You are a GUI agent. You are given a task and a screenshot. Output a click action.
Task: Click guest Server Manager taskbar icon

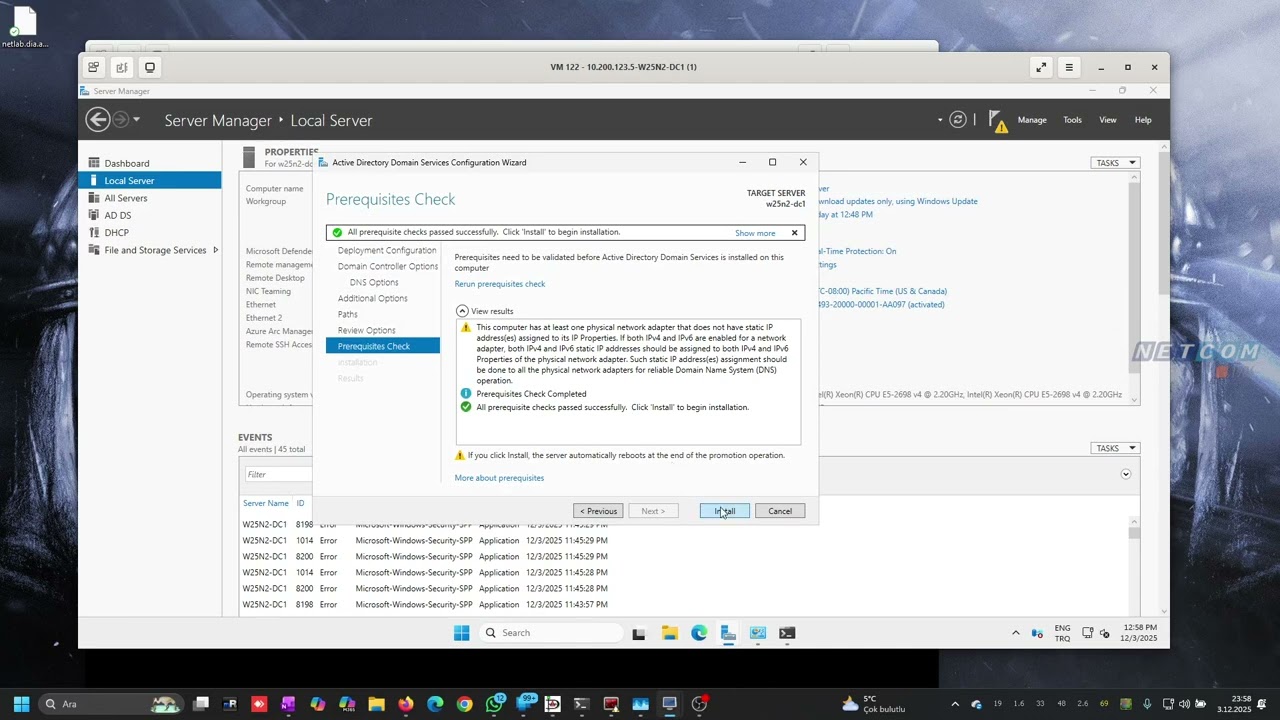[x=728, y=633]
